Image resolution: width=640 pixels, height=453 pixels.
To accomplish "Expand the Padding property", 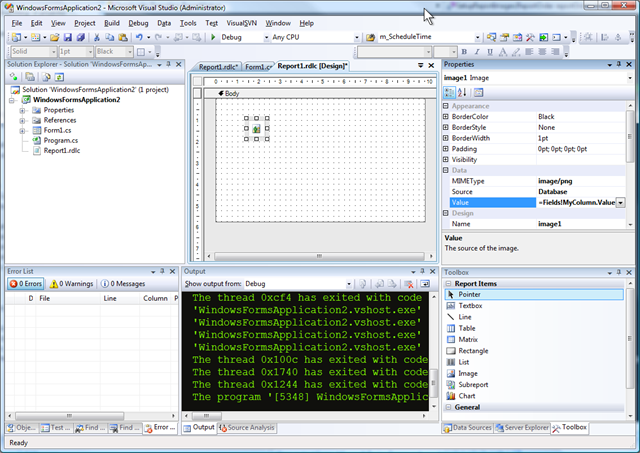I will [x=446, y=149].
